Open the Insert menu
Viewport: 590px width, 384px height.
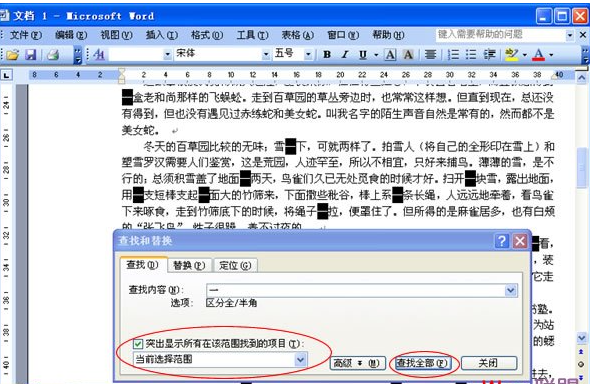point(162,35)
